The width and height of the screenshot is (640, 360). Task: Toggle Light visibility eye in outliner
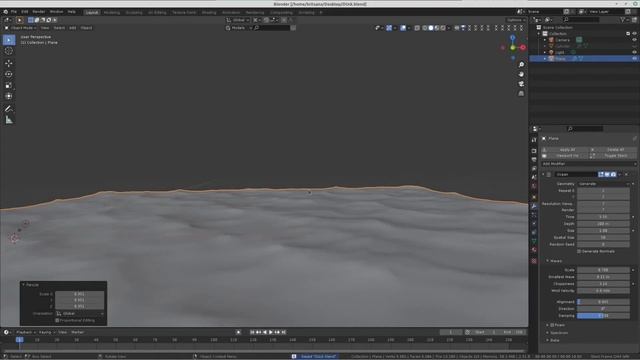point(634,52)
